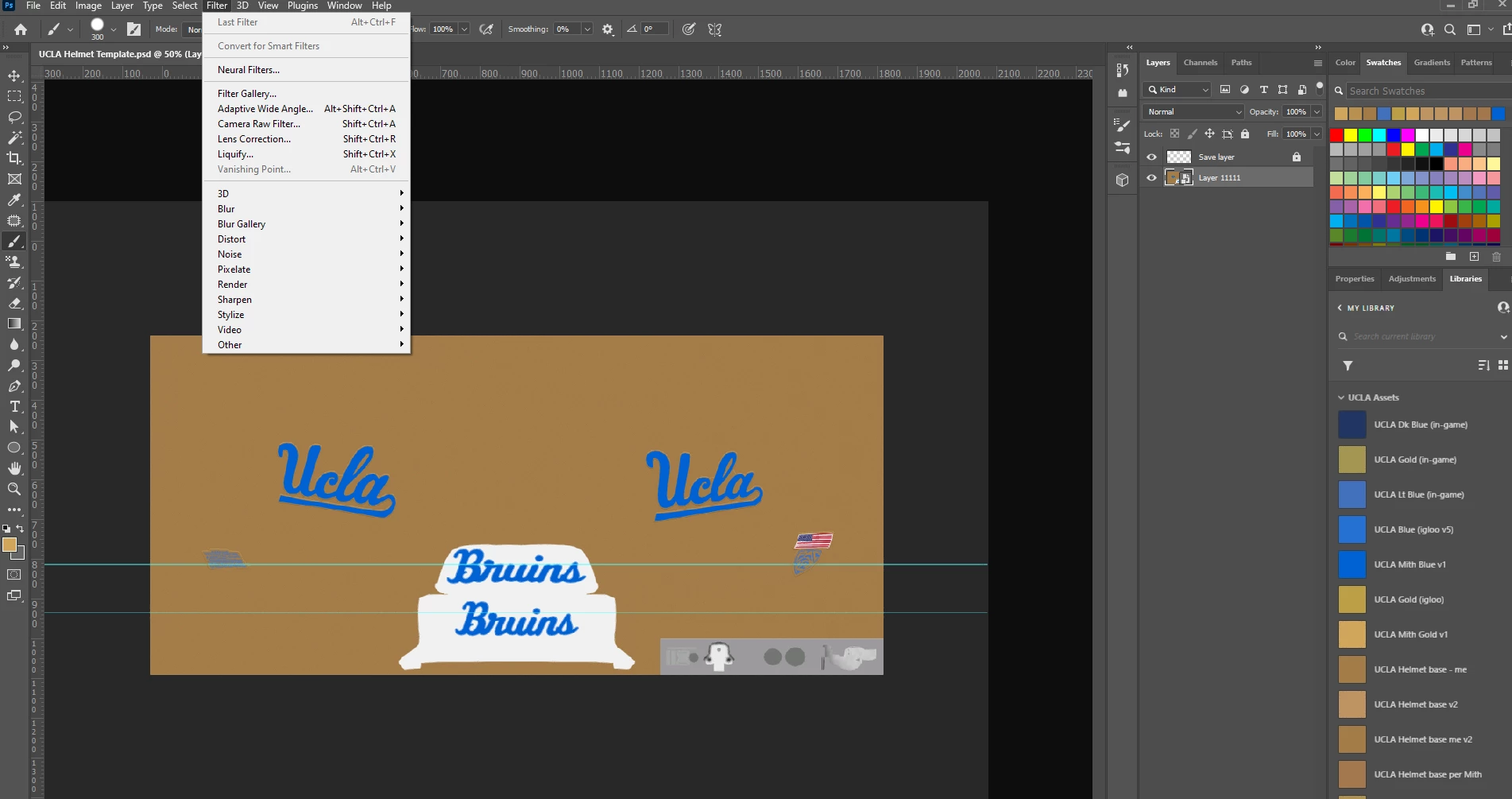
Task: Open the layer Kind filter dropdown
Action: (1178, 89)
